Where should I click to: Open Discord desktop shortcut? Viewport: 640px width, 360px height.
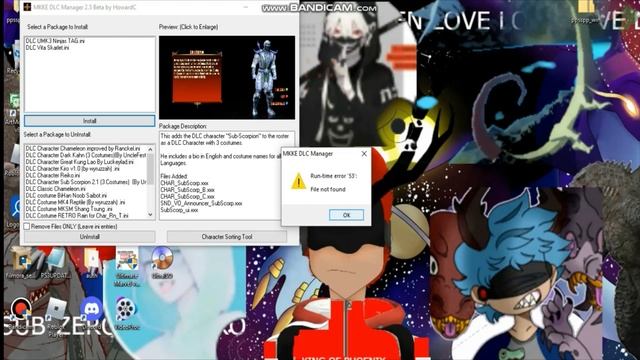tap(91, 314)
